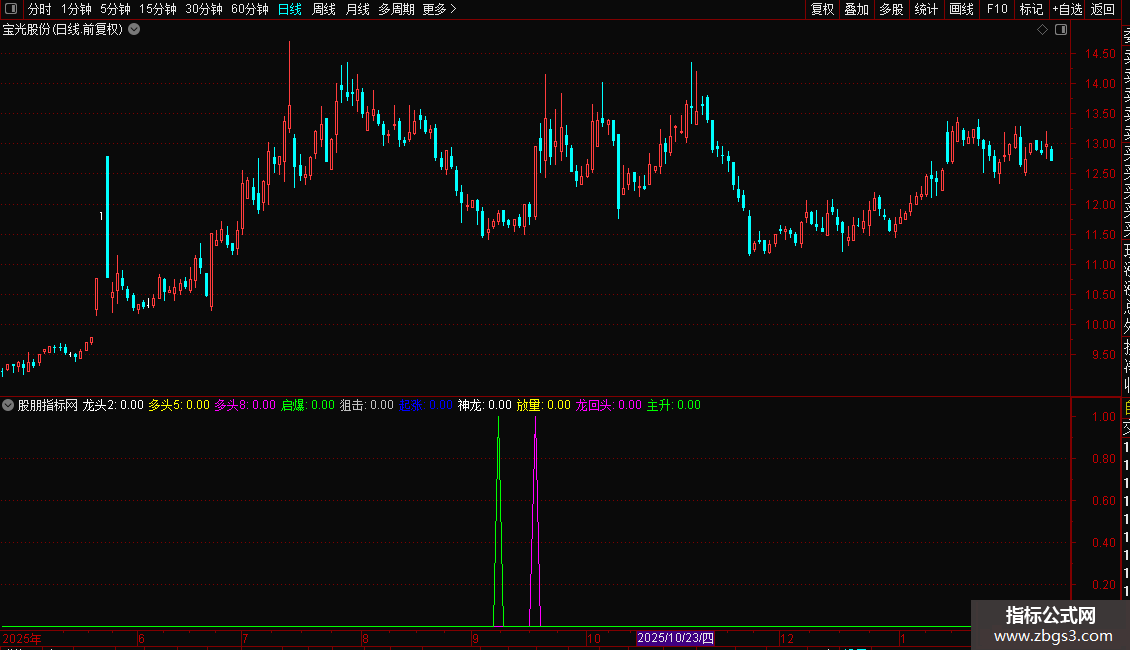1130x650 pixels.
Task: Click the 14.50 price axis label
Action: [1100, 54]
